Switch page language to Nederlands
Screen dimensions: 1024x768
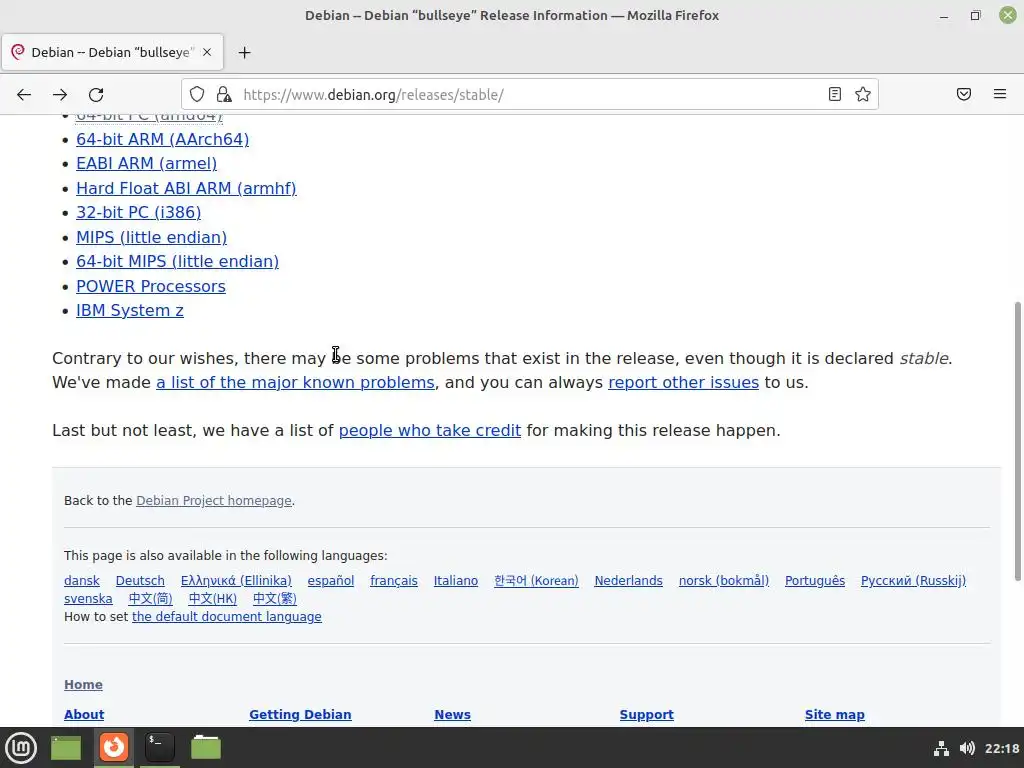pos(628,581)
